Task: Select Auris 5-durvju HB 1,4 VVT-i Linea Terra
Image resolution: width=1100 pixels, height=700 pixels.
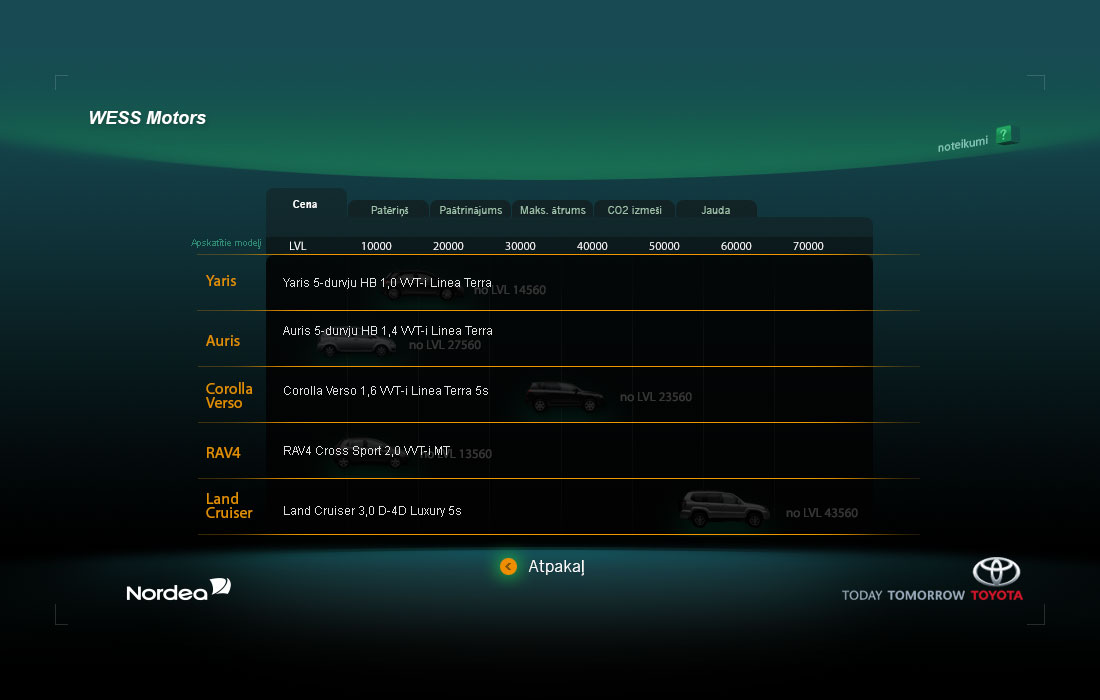Action: click(x=387, y=330)
